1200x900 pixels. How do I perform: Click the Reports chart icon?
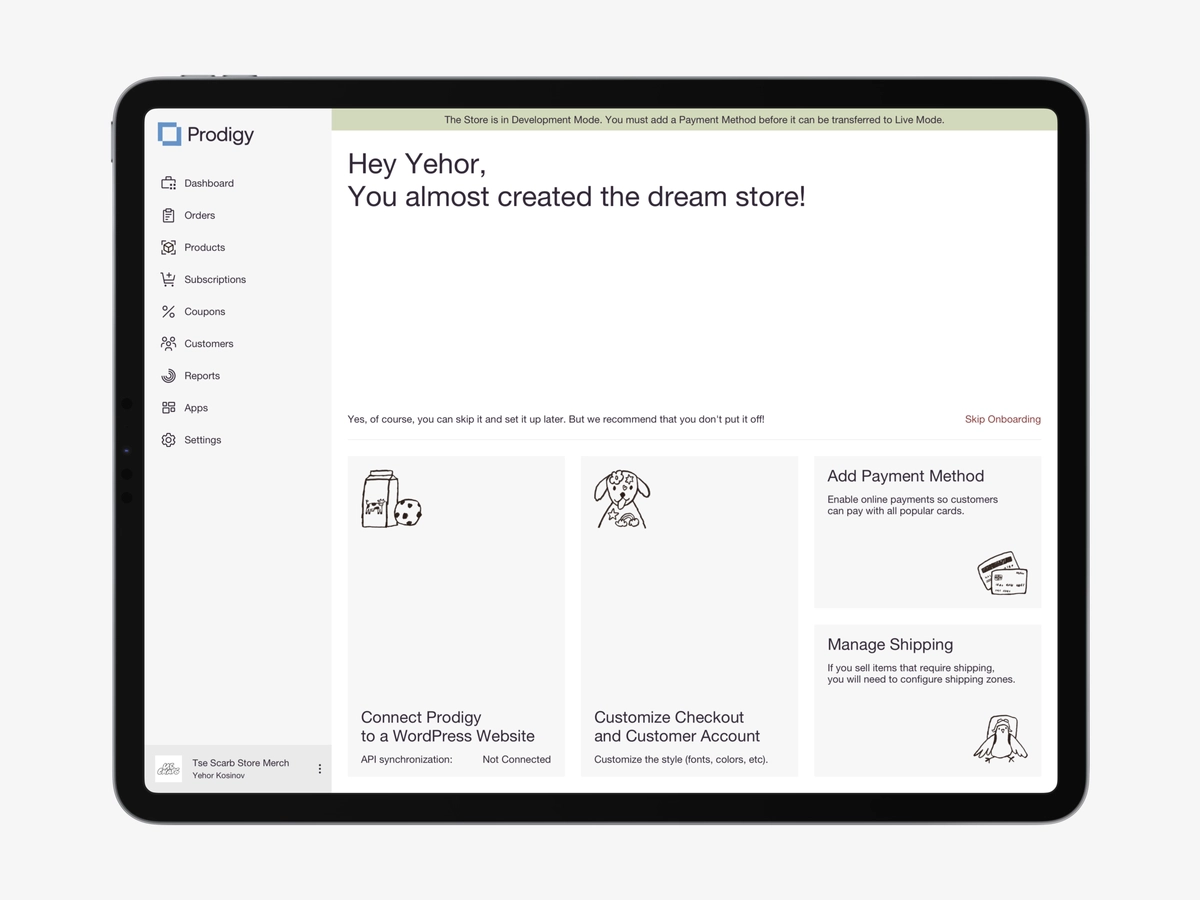click(168, 375)
